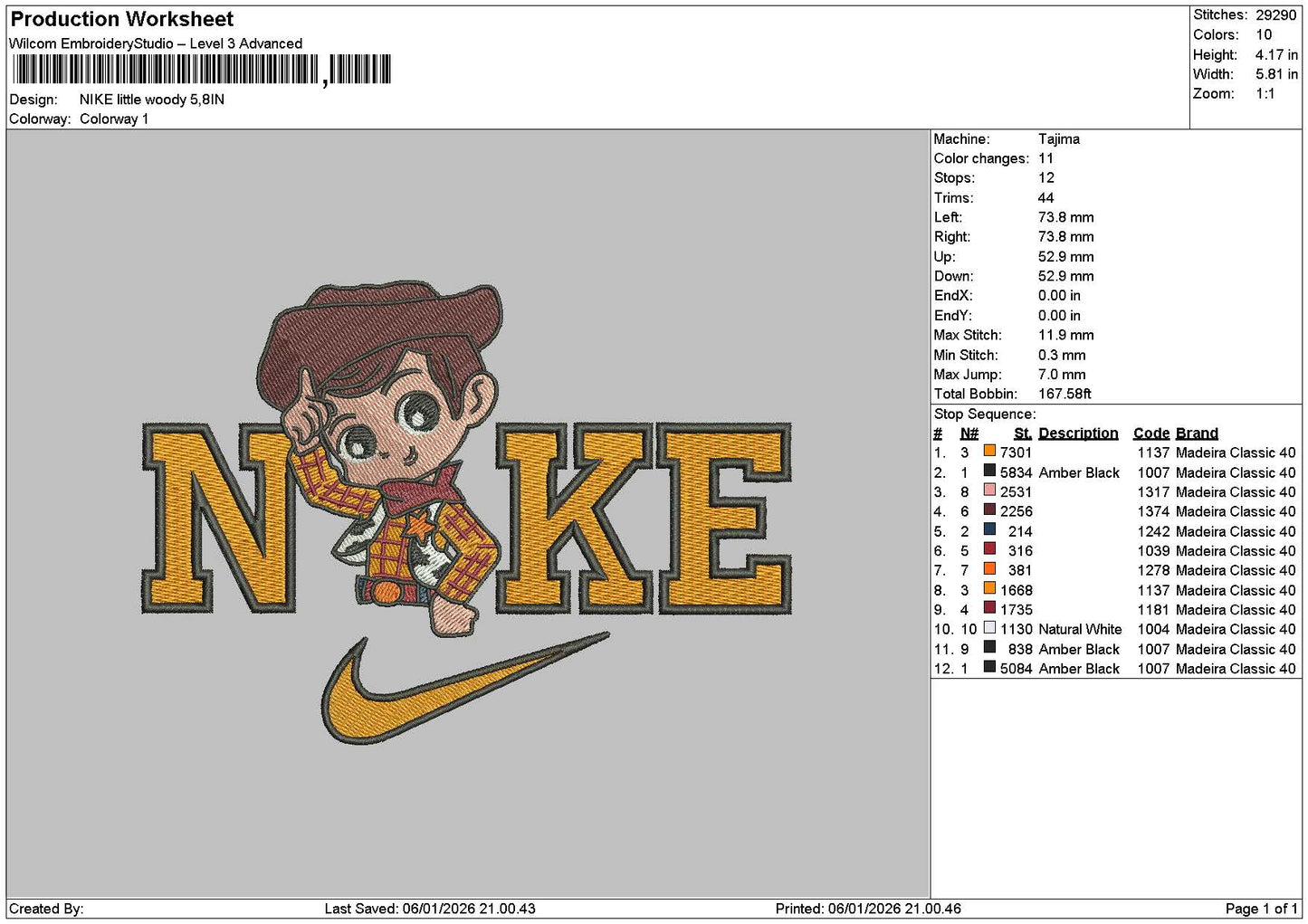
Task: Select code 1317 in the stop sequence
Action: [x=1153, y=491]
